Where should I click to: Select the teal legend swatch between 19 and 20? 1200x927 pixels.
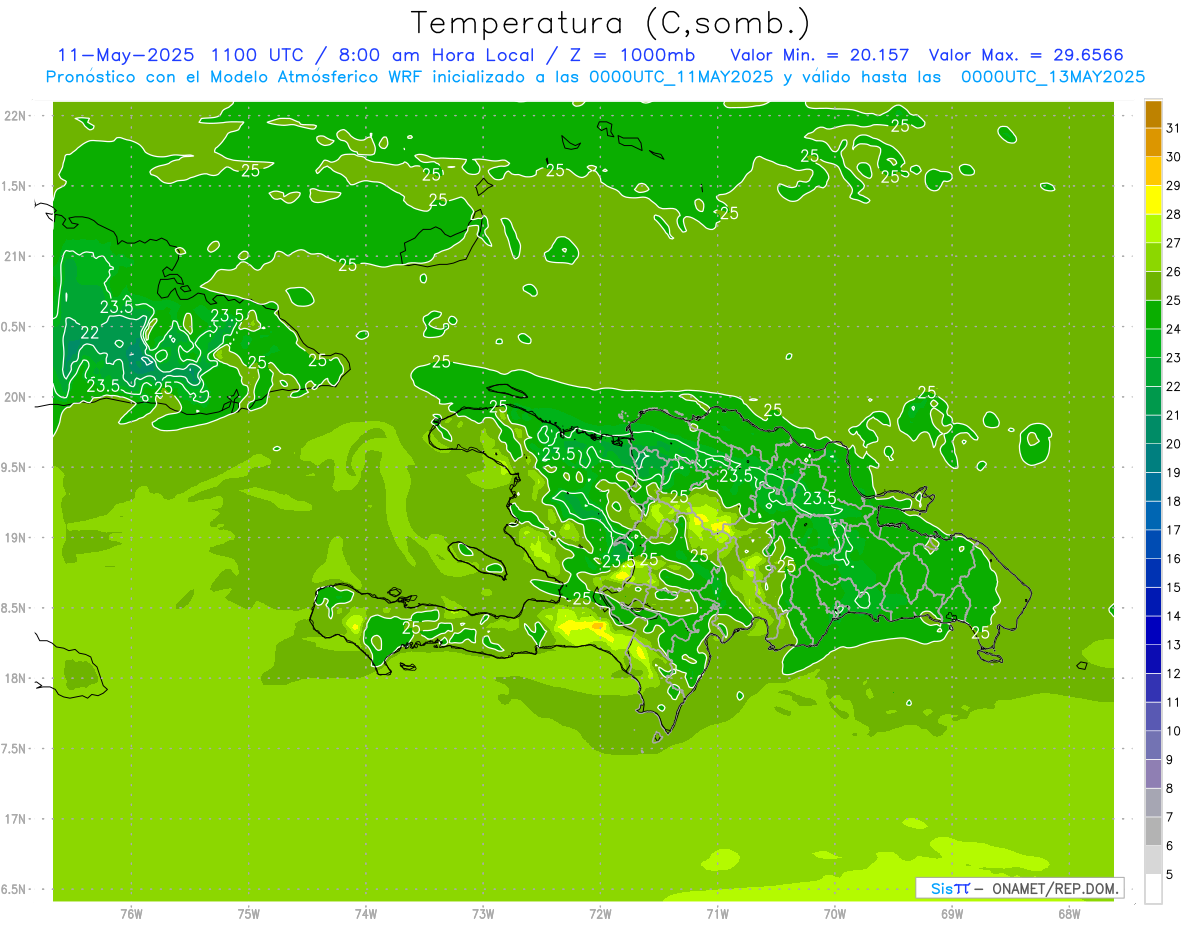click(x=1153, y=459)
